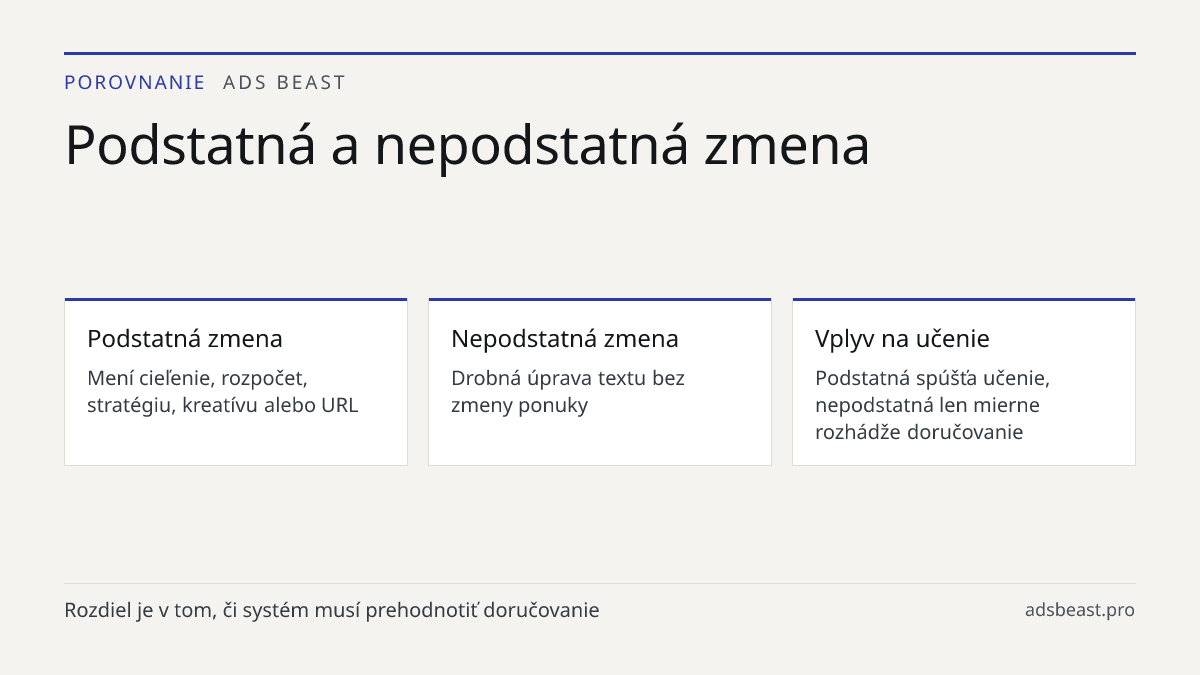Click the ADS BEAST label
This screenshot has width=1200, height=675.
284,83
